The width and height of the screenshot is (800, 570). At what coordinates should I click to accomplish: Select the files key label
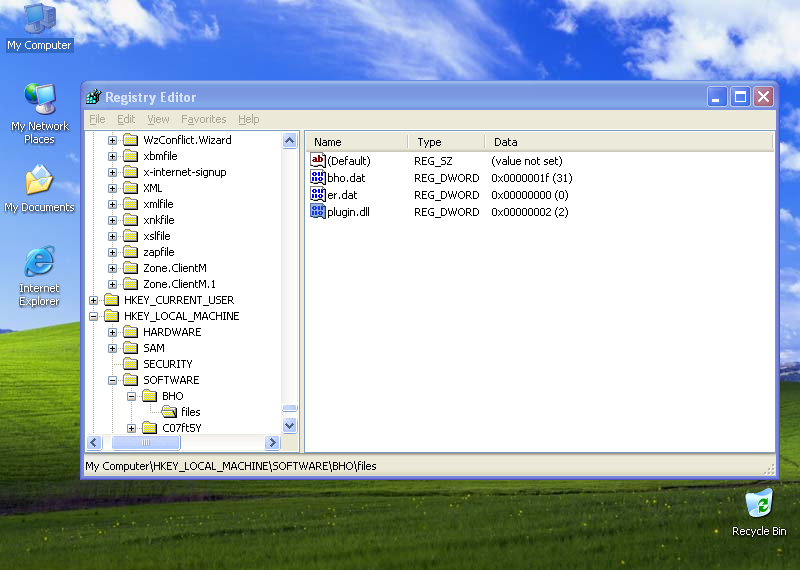coord(190,412)
